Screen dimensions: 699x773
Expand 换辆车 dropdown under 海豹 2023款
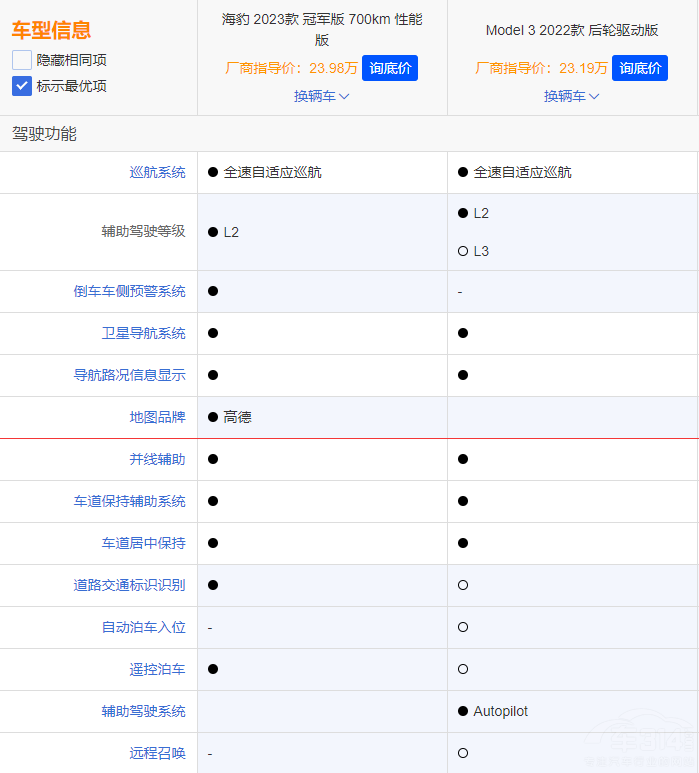click(x=321, y=96)
